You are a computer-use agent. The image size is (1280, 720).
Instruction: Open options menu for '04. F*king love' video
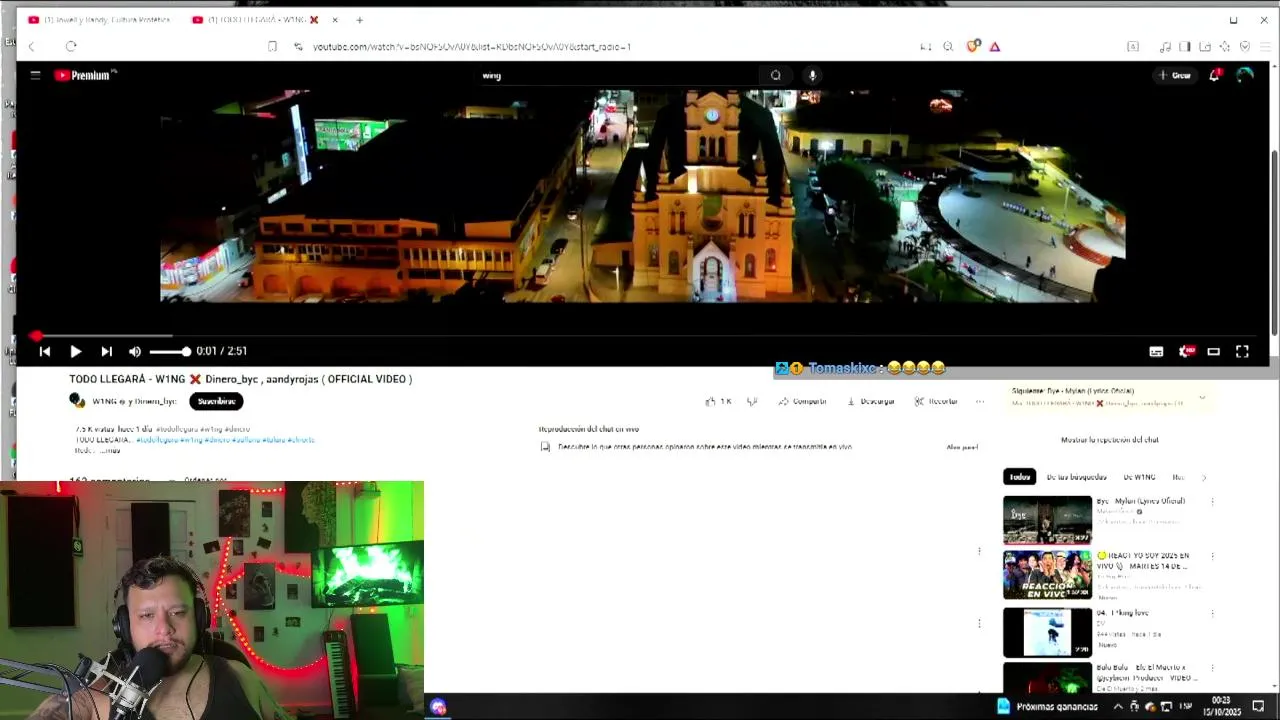(x=1212, y=613)
